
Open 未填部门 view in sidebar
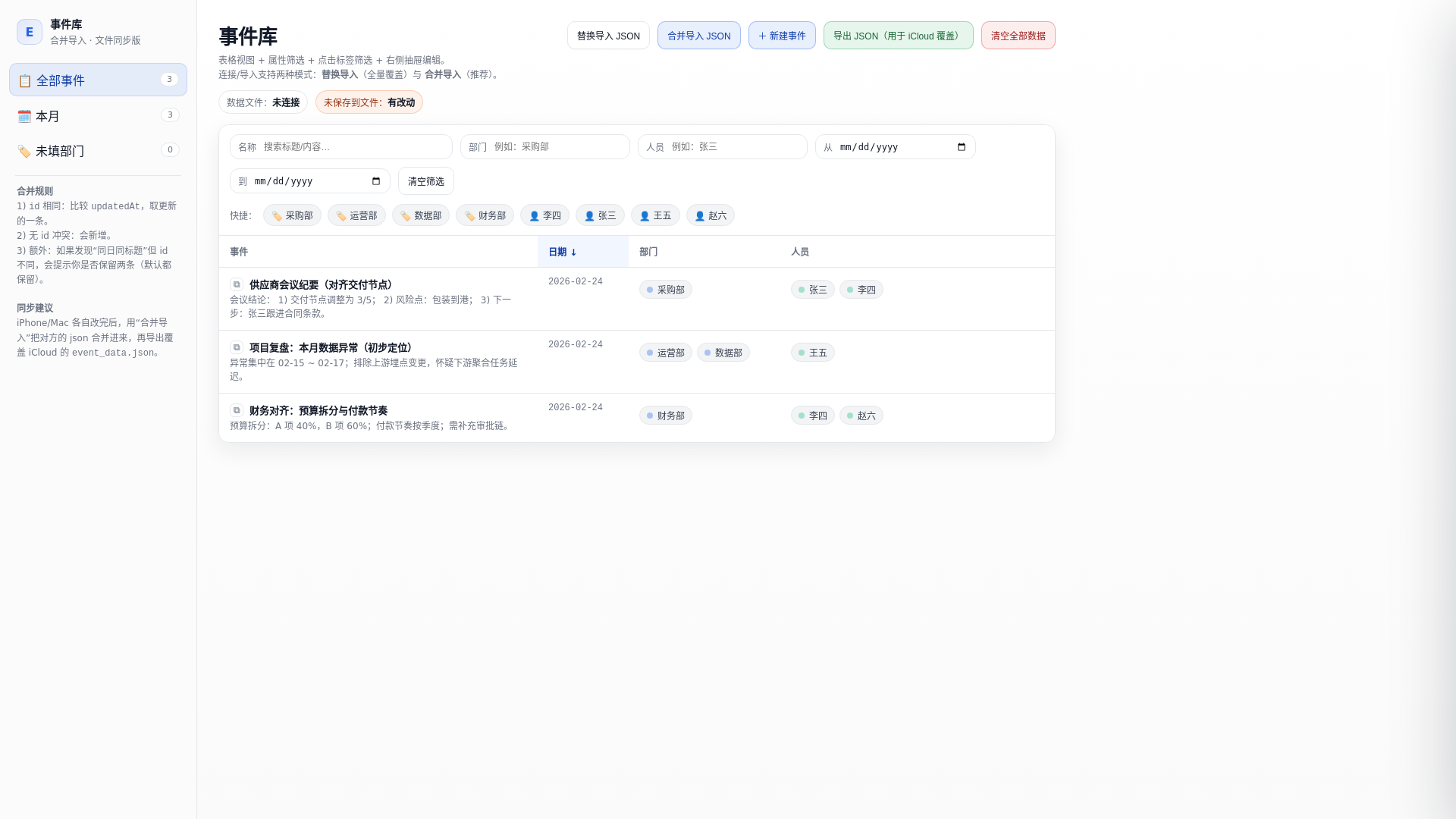coord(98,150)
